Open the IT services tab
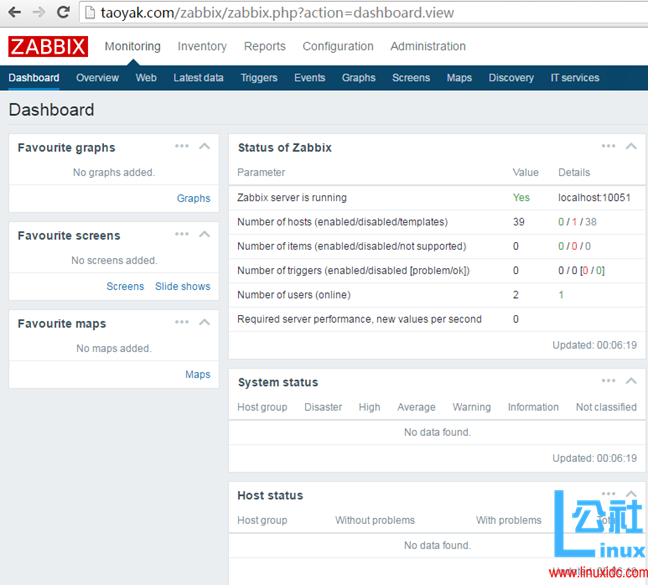This screenshot has height=585, width=648. [x=574, y=78]
